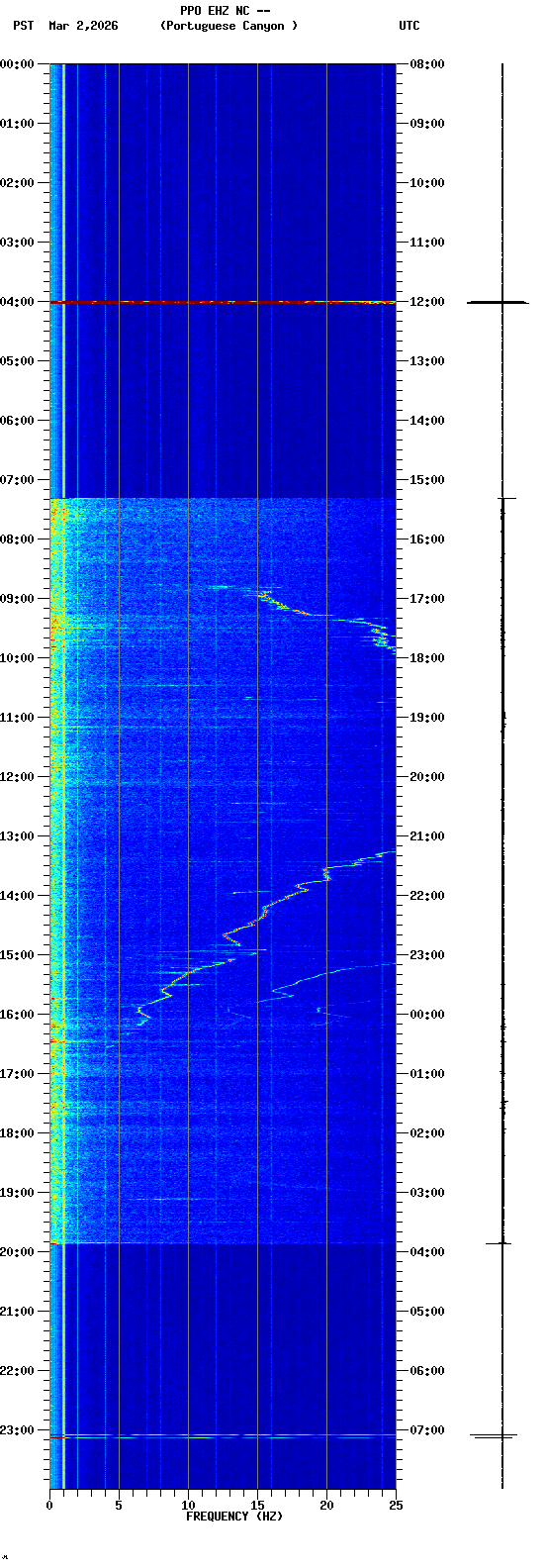Screen dimensions: 546x1568
Task: Click the 17:00 UTC time label
Action: click(x=426, y=598)
